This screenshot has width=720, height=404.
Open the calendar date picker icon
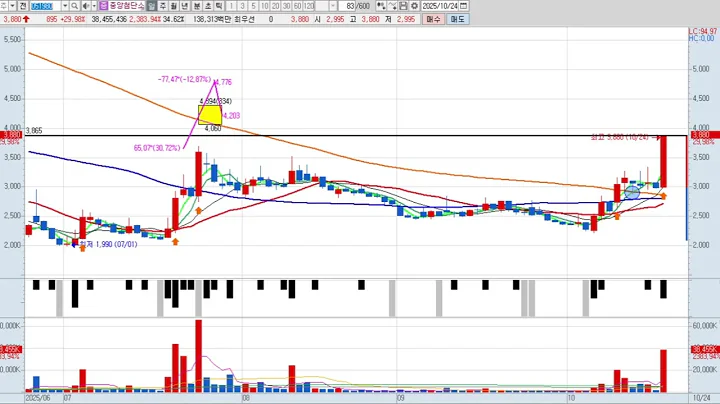click(x=464, y=6)
